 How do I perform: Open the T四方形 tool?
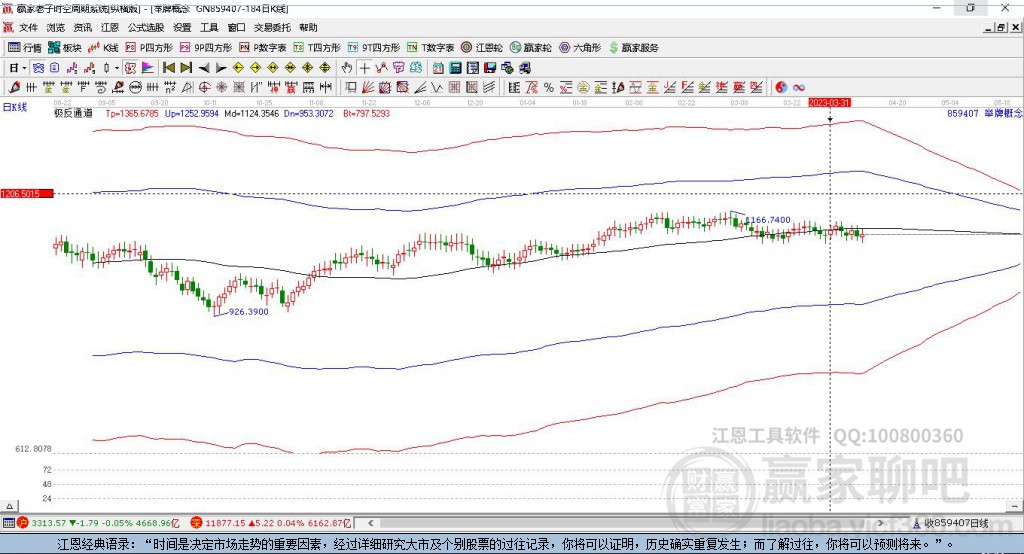coord(317,48)
